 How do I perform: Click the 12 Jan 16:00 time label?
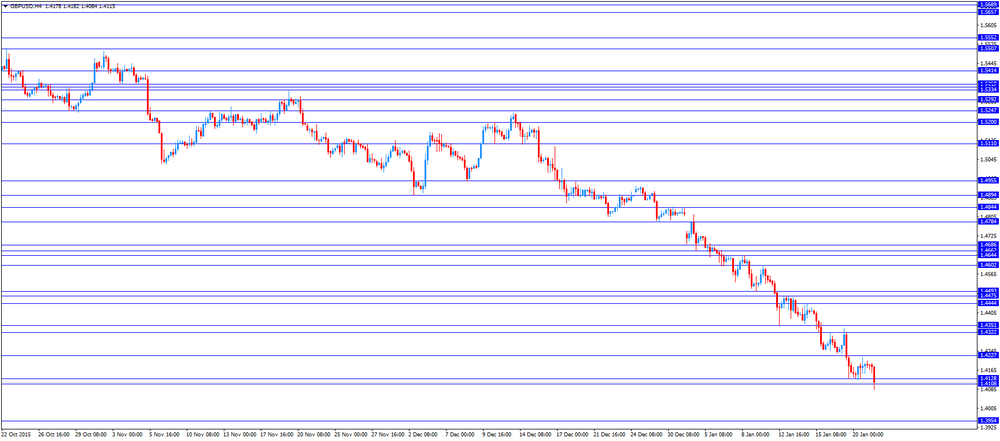794,433
